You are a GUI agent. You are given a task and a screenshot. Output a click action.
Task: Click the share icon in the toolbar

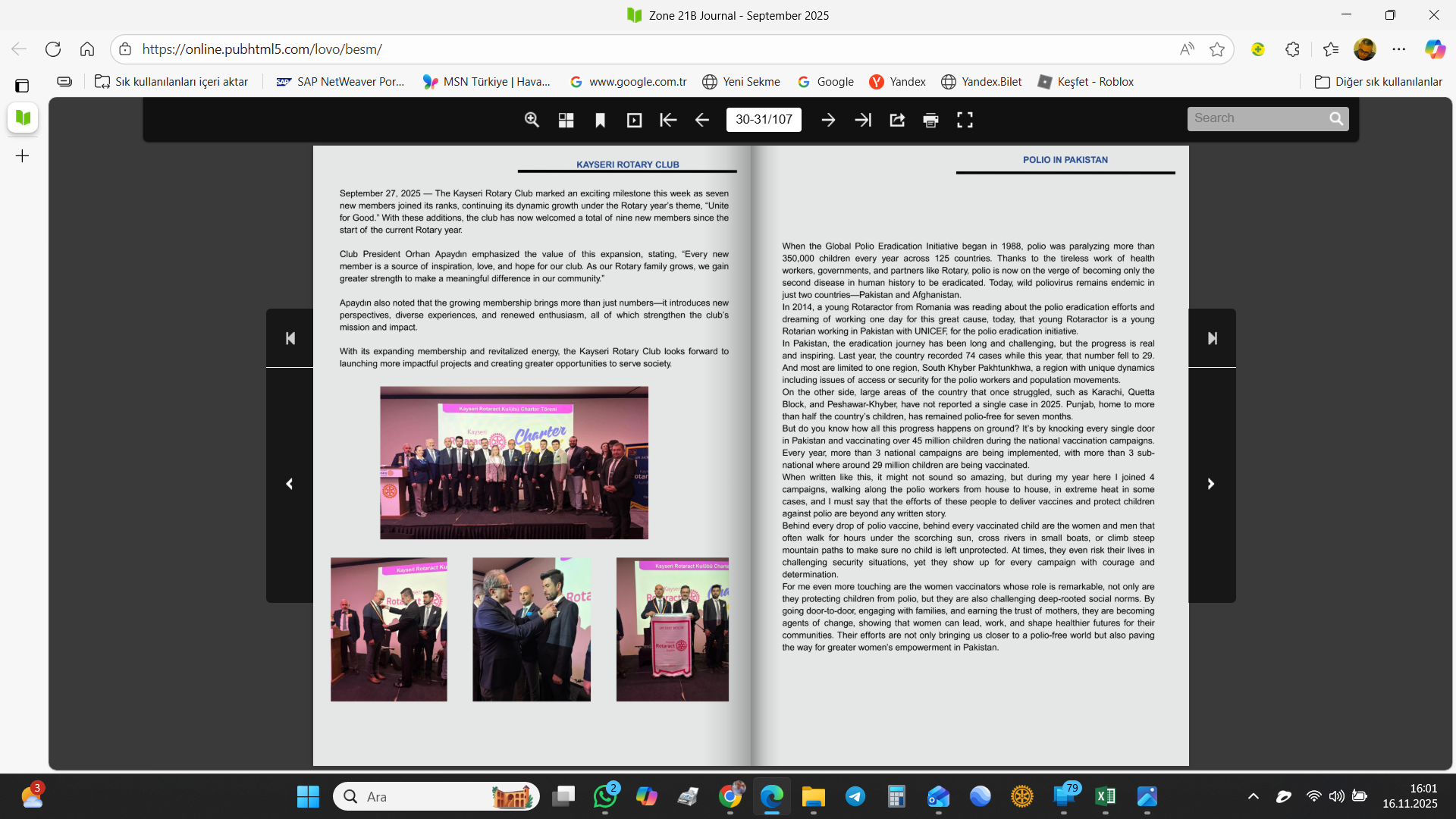point(897,120)
